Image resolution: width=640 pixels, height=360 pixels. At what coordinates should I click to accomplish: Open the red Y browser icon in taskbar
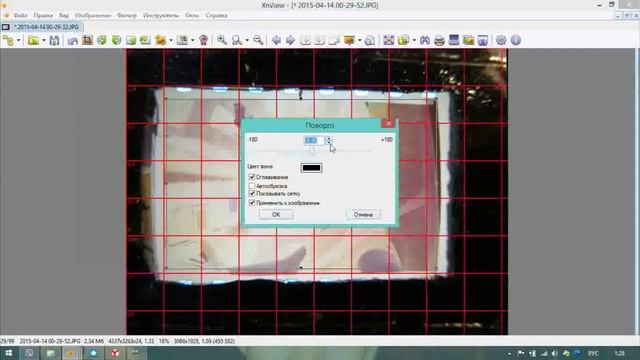click(x=116, y=353)
